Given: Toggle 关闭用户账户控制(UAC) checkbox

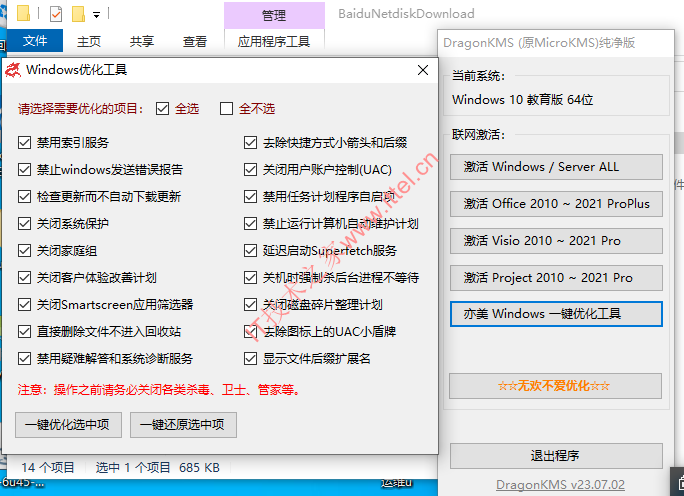Looking at the screenshot, I should (250, 170).
